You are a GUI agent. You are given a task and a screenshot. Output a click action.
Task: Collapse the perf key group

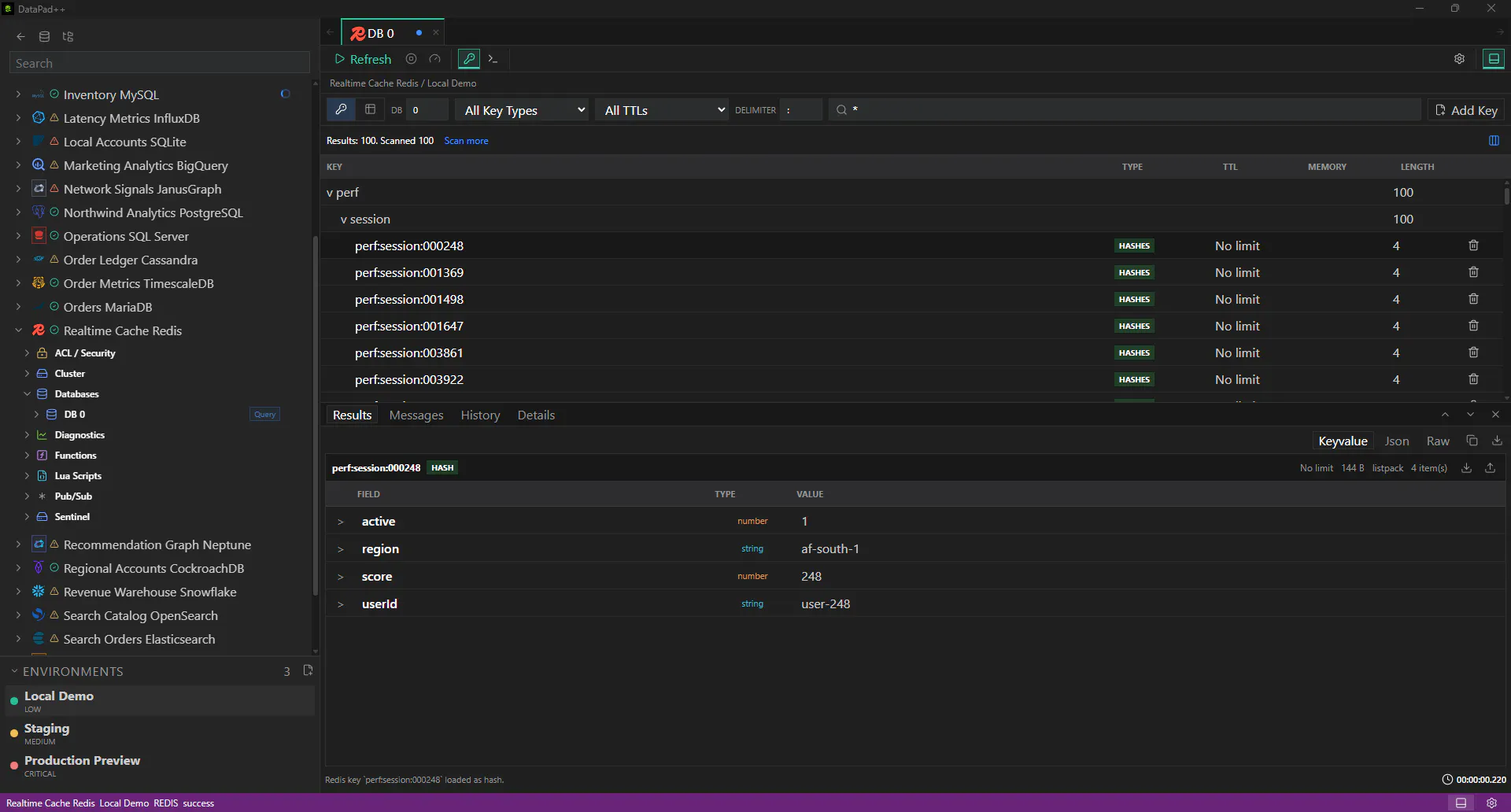330,193
